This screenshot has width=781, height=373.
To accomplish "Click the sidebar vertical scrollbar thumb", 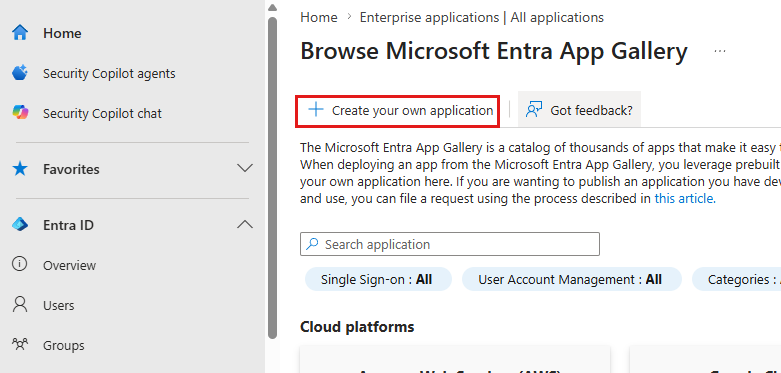I will pos(272,178).
